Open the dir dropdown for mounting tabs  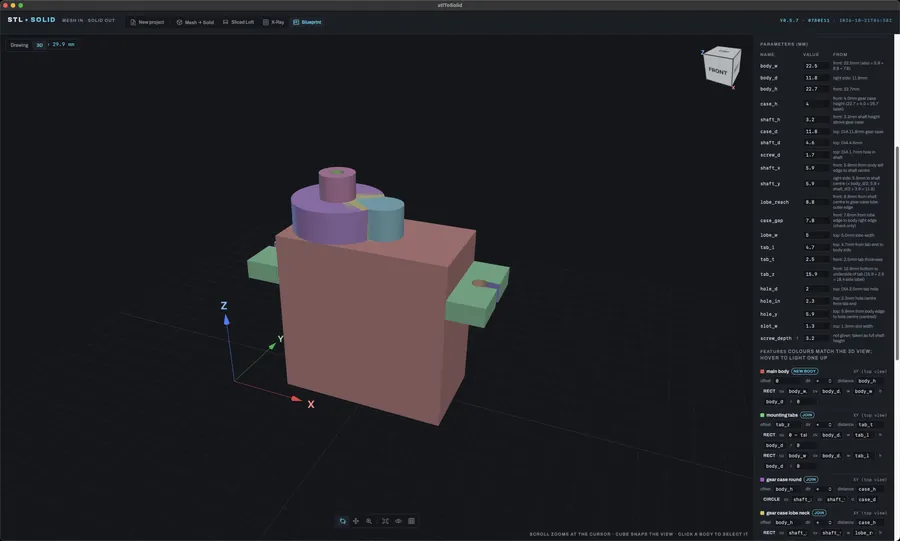pos(823,425)
